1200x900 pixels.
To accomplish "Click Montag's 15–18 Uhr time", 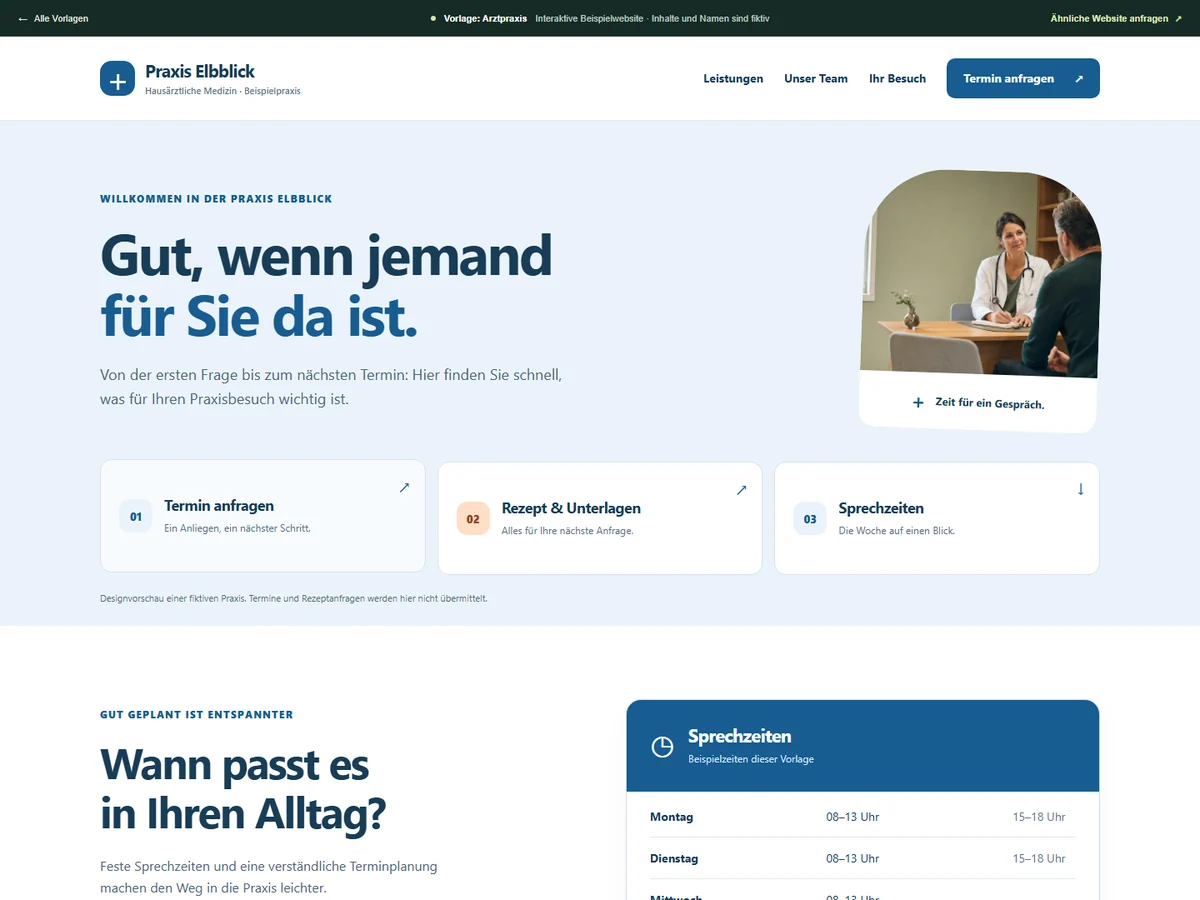I will click(x=1039, y=817).
